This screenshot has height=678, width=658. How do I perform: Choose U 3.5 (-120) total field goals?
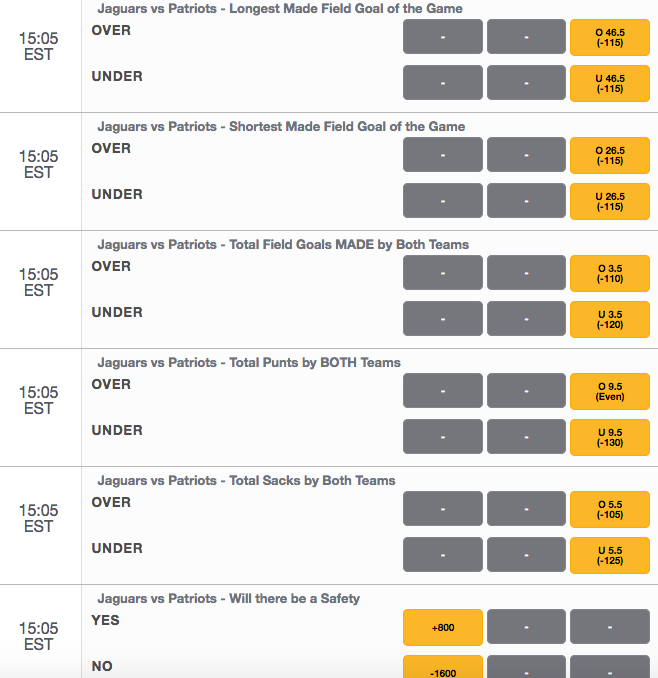tap(610, 320)
